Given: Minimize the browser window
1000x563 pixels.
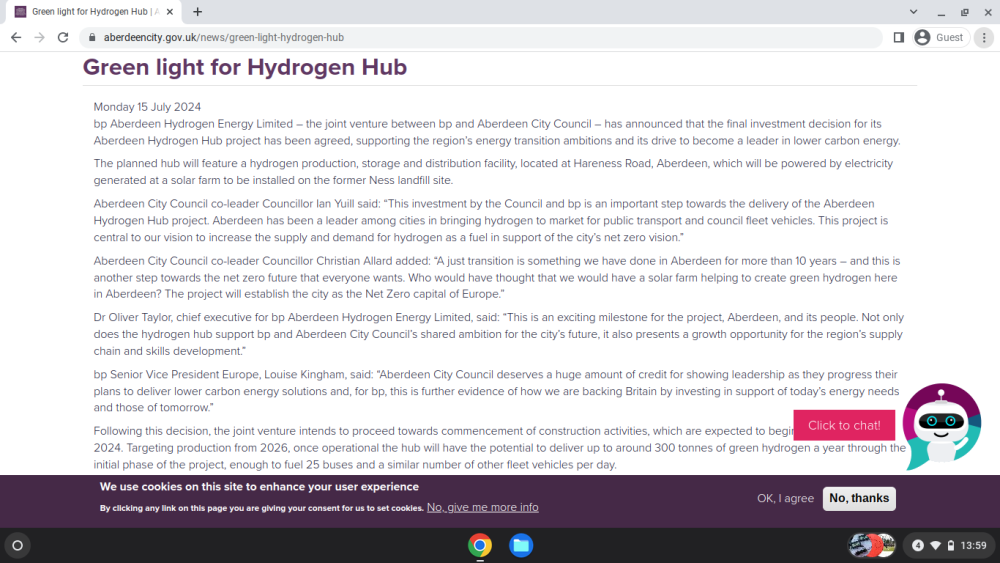Looking at the screenshot, I should point(941,12).
